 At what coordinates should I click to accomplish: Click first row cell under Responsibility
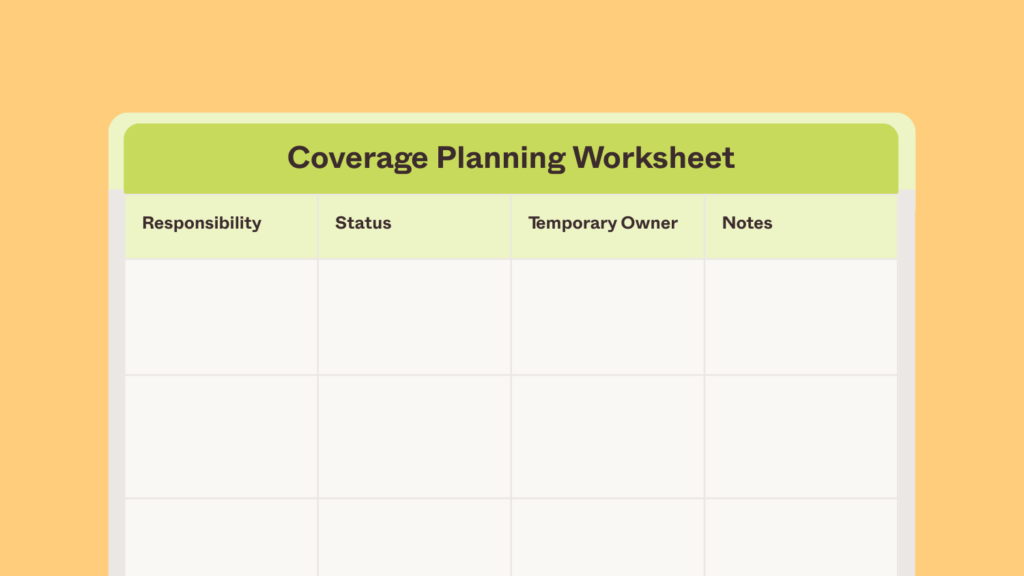221,317
